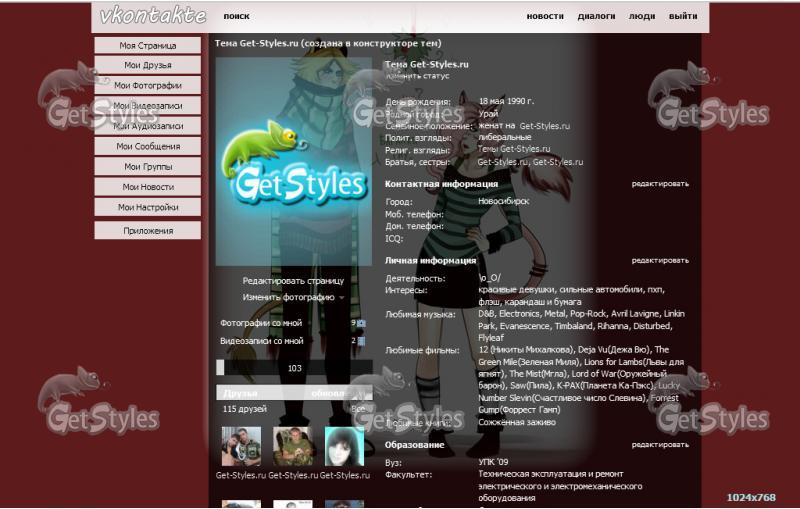Click 'новости' in top navigation

tap(545, 17)
